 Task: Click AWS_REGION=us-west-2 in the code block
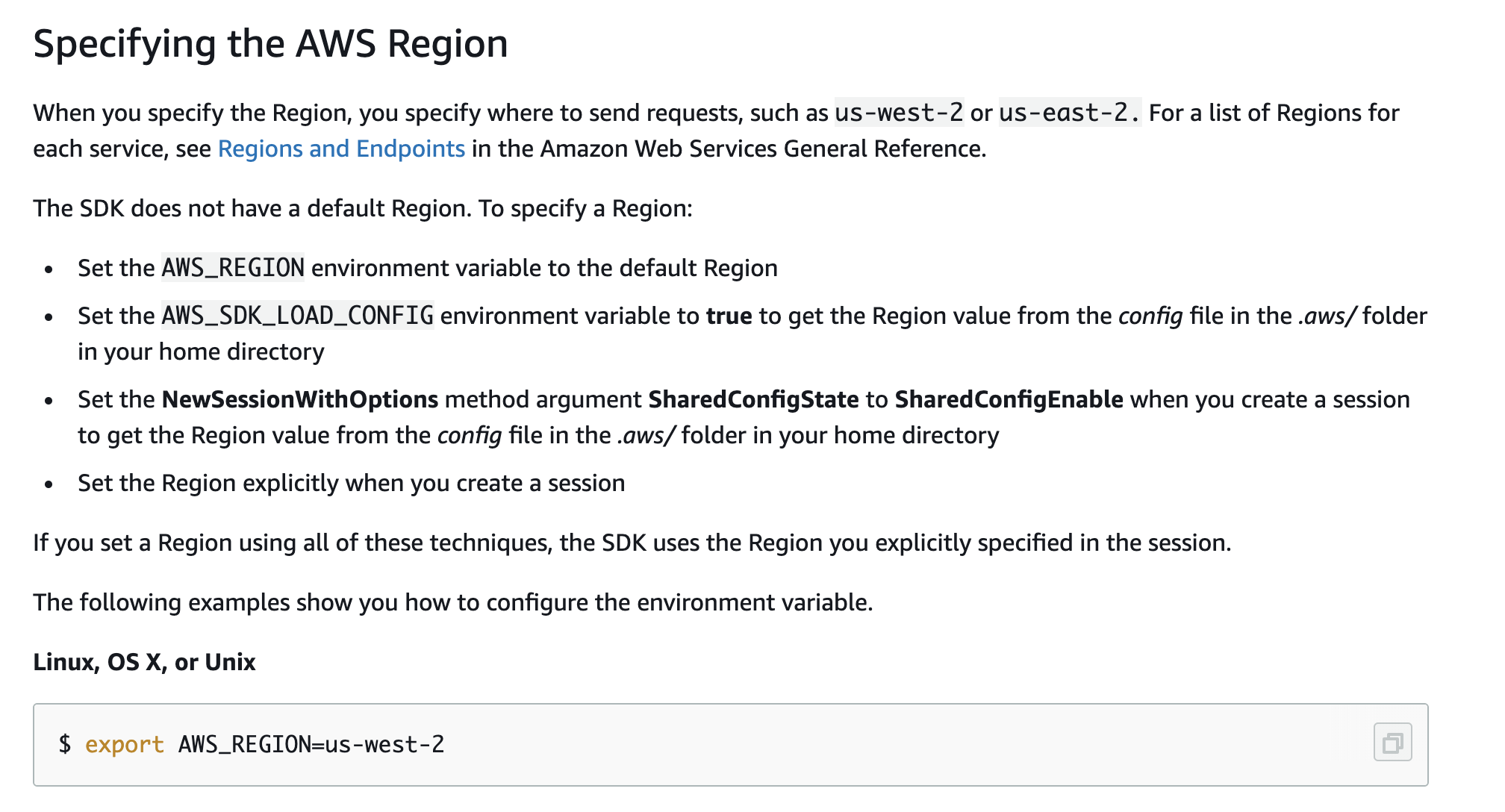(x=311, y=744)
